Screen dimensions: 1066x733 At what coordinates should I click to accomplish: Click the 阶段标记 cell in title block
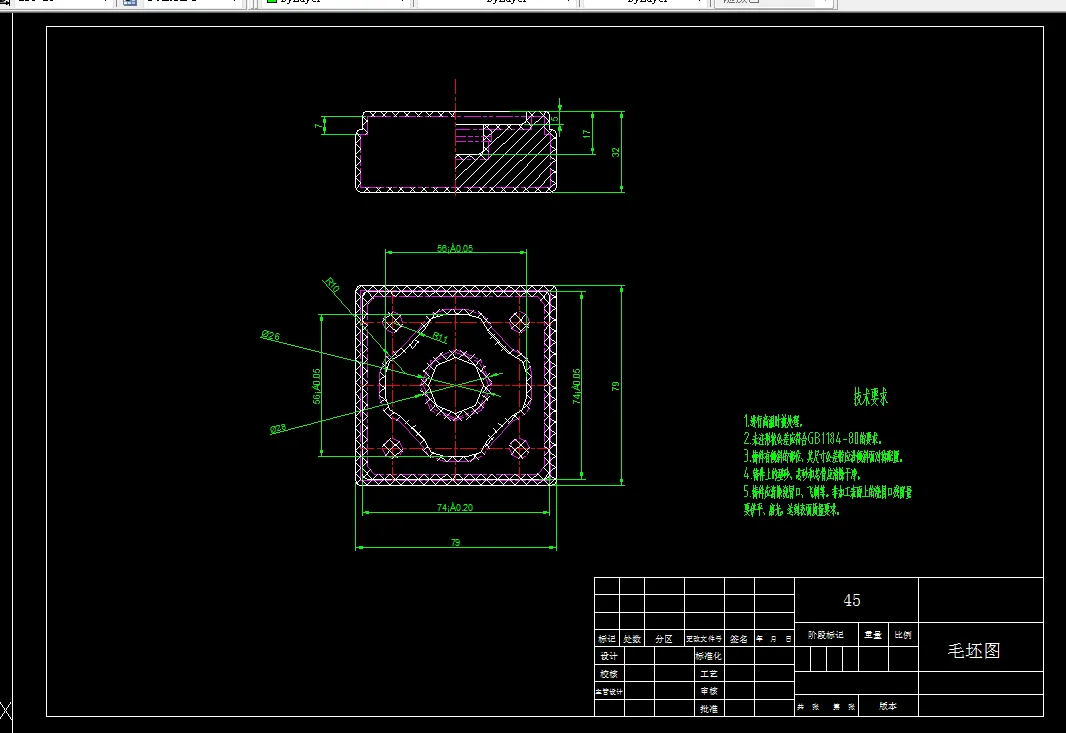826,635
